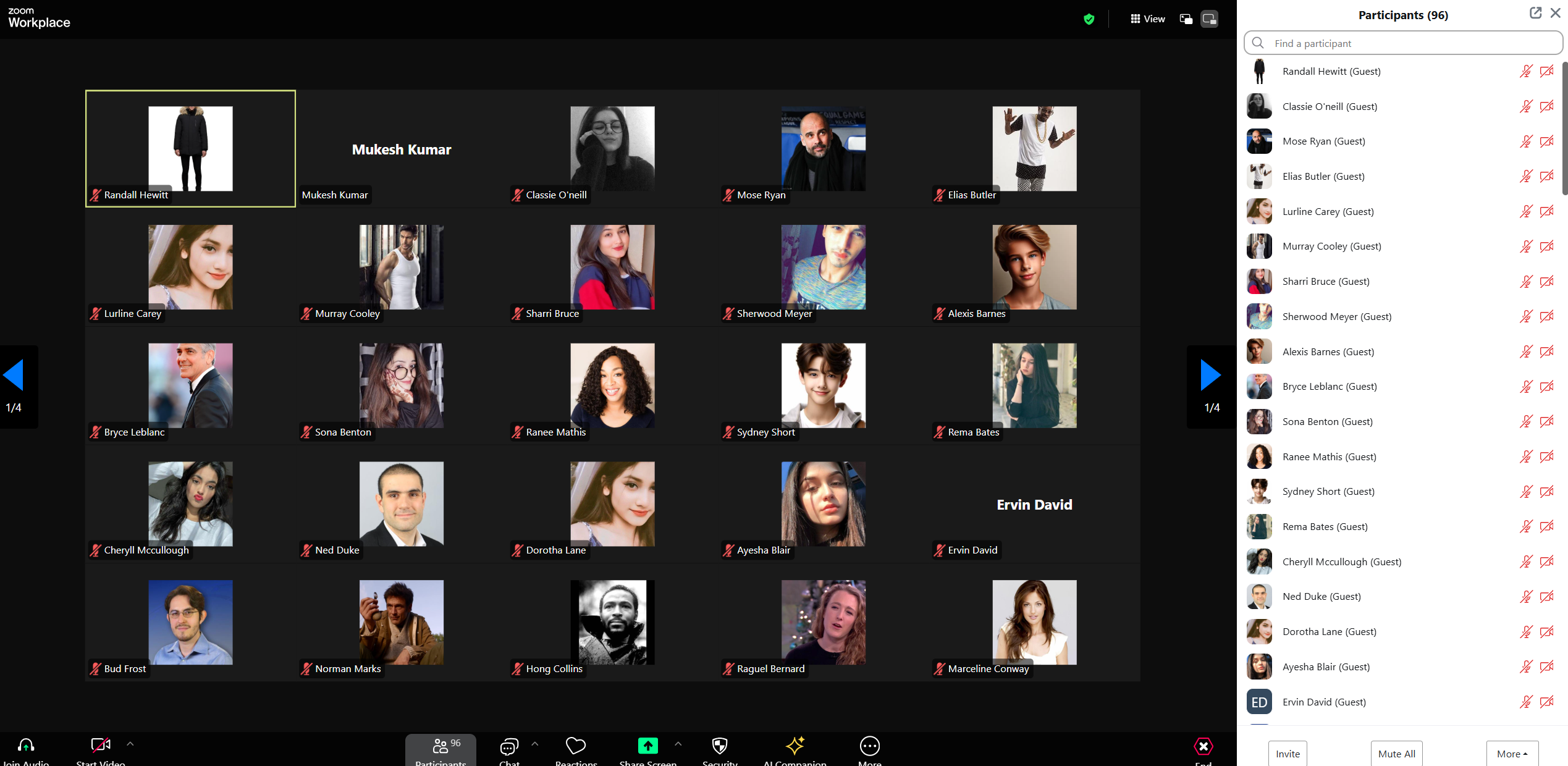Open the Share Screen options chevron
Image resolution: width=1568 pixels, height=766 pixels.
point(678,744)
